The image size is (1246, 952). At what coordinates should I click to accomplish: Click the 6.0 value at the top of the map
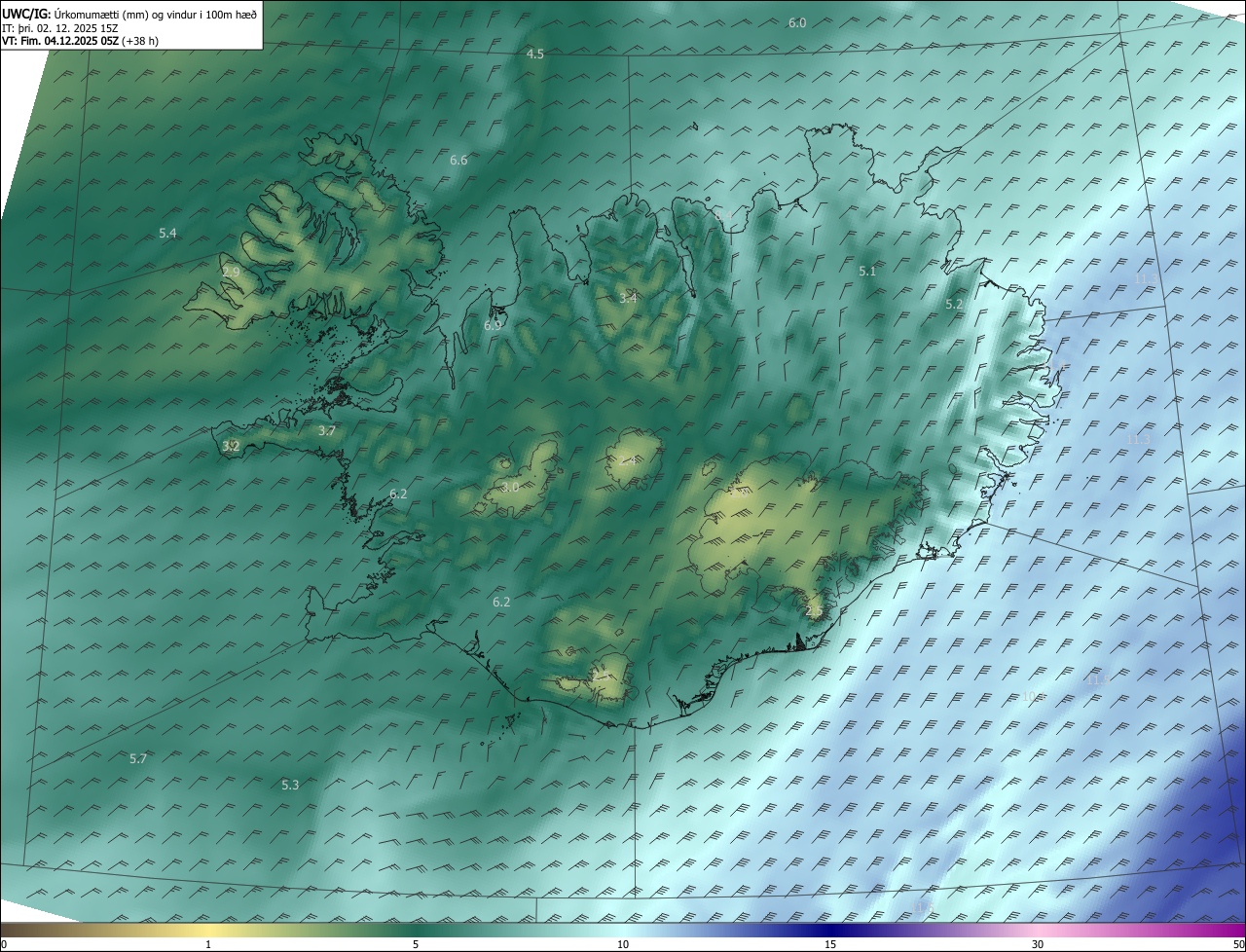797,22
